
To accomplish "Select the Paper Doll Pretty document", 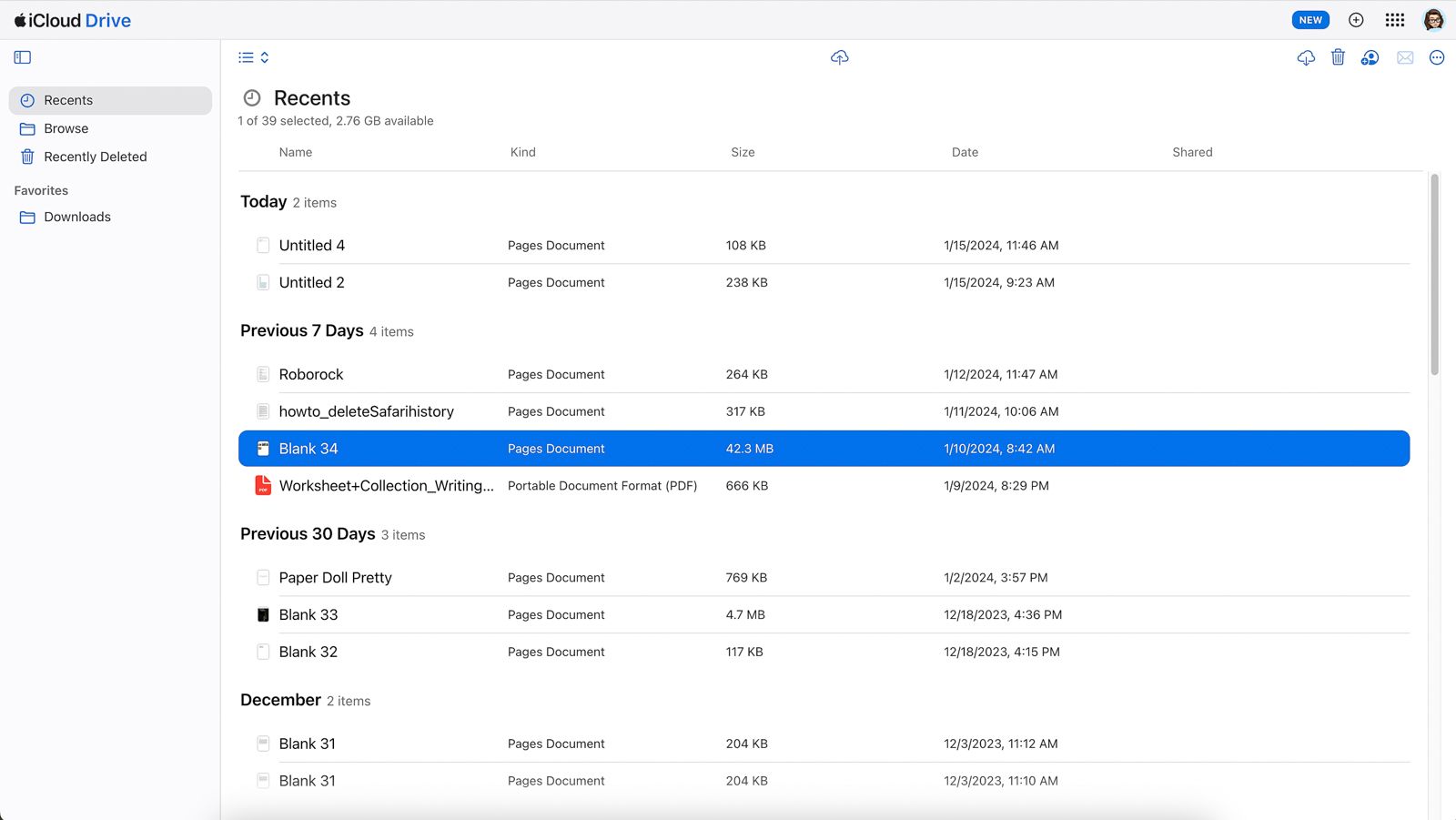I will [x=824, y=578].
